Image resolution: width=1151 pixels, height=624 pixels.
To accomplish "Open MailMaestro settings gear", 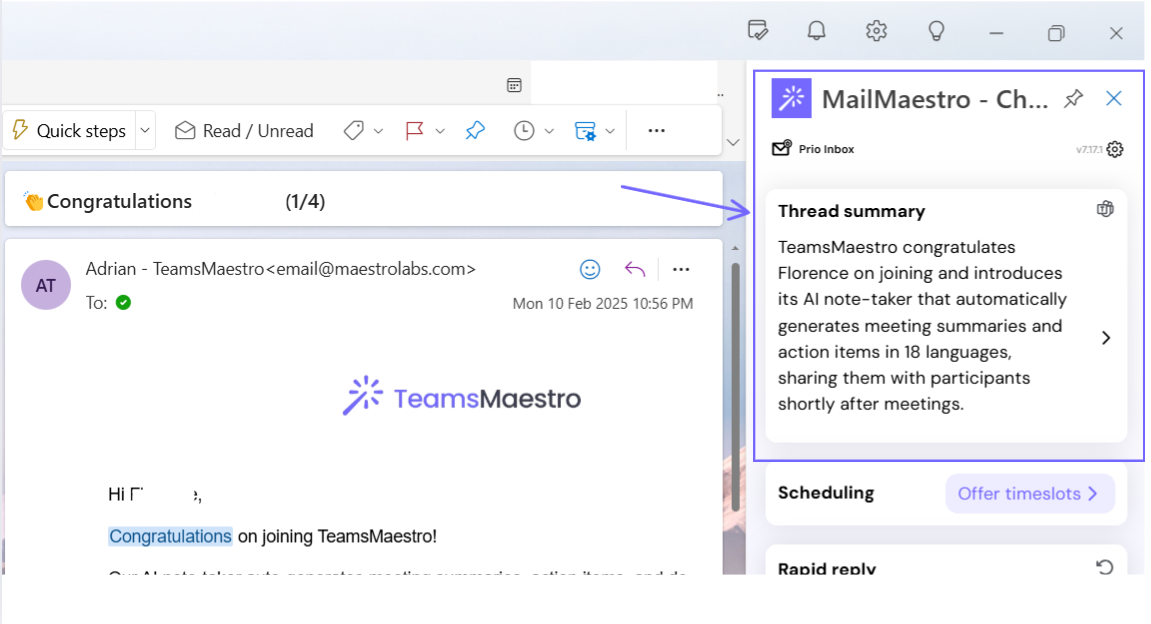I will [x=1115, y=149].
